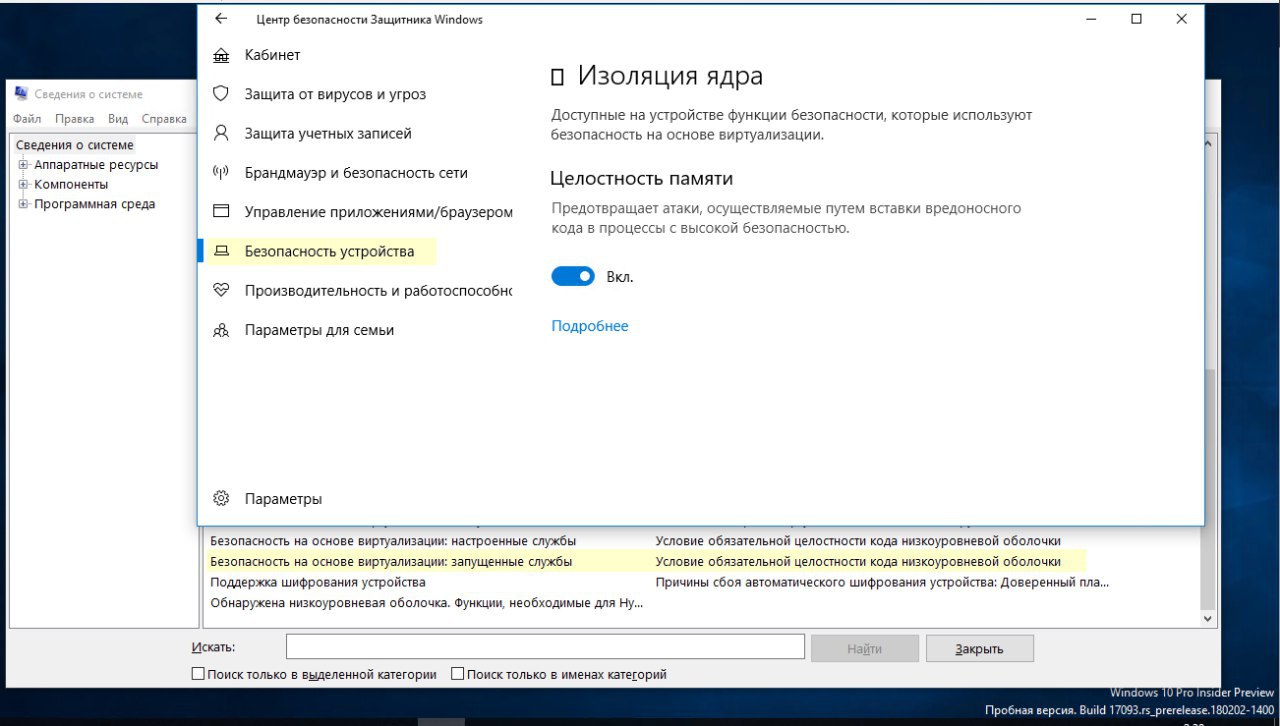Click the Изоляция ядра heading icon
Screen dimensions: 1280x726
[558, 77]
